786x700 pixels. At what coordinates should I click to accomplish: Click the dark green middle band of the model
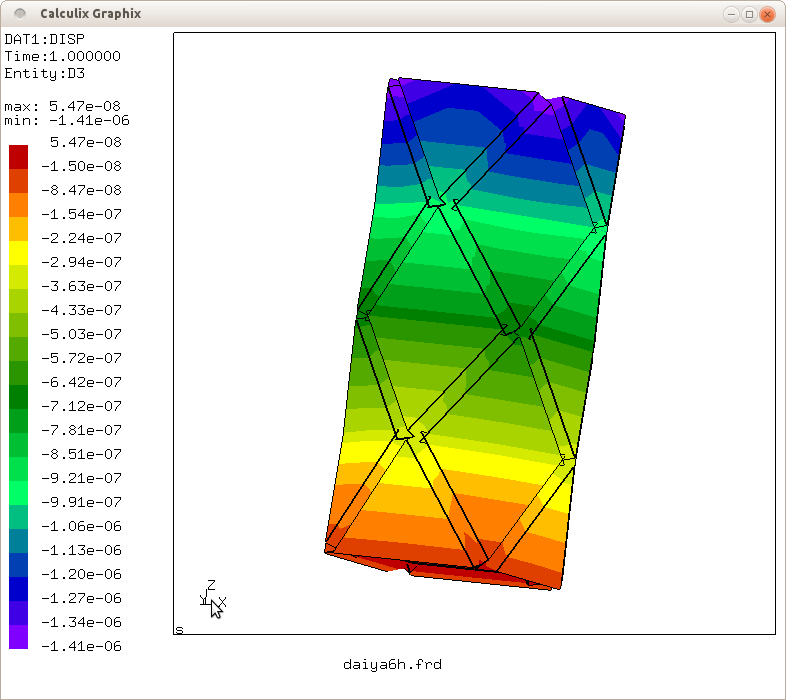point(476,323)
